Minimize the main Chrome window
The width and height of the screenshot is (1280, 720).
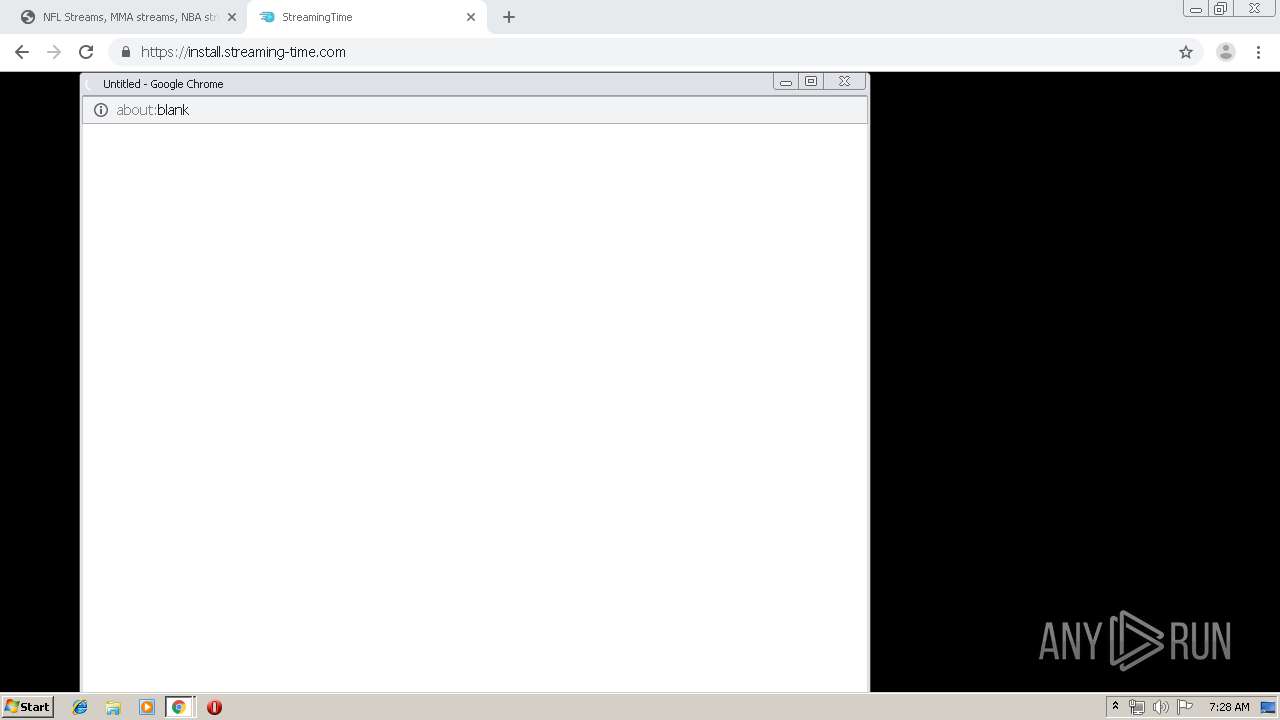(1196, 9)
